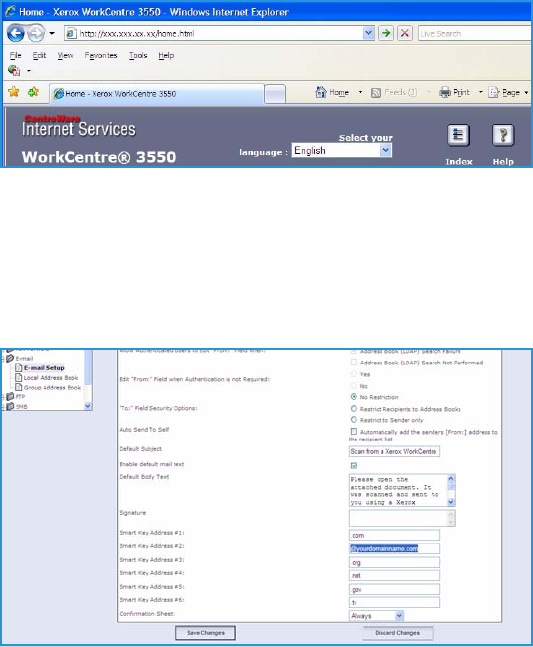
Task: Click the Help question mark icon
Action: pyautogui.click(x=503, y=135)
